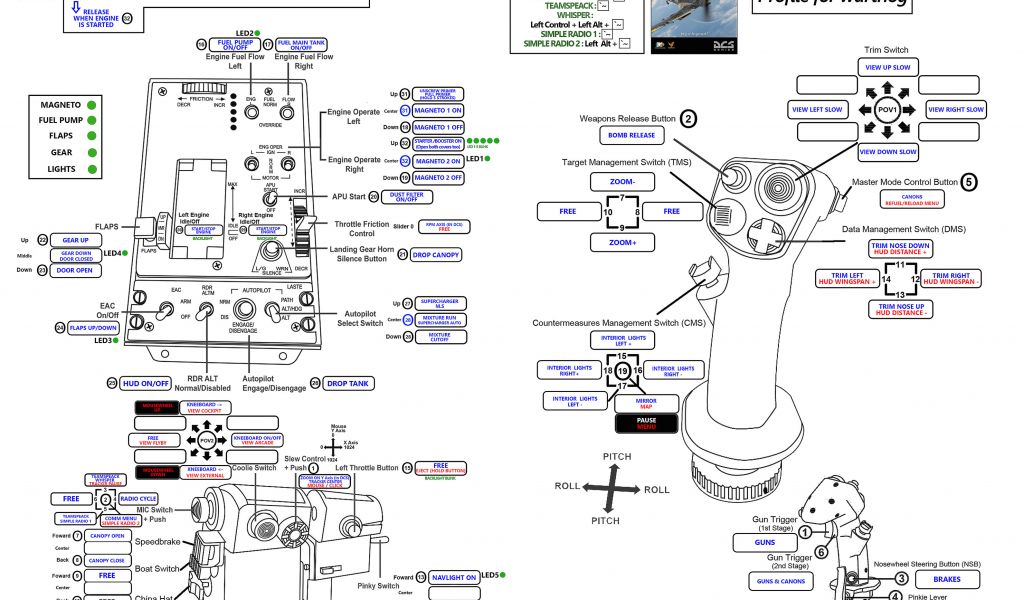Image resolution: width=1024 pixels, height=600 pixels.
Task: Click the POV1 trim switch hat icon
Action: [x=887, y=109]
